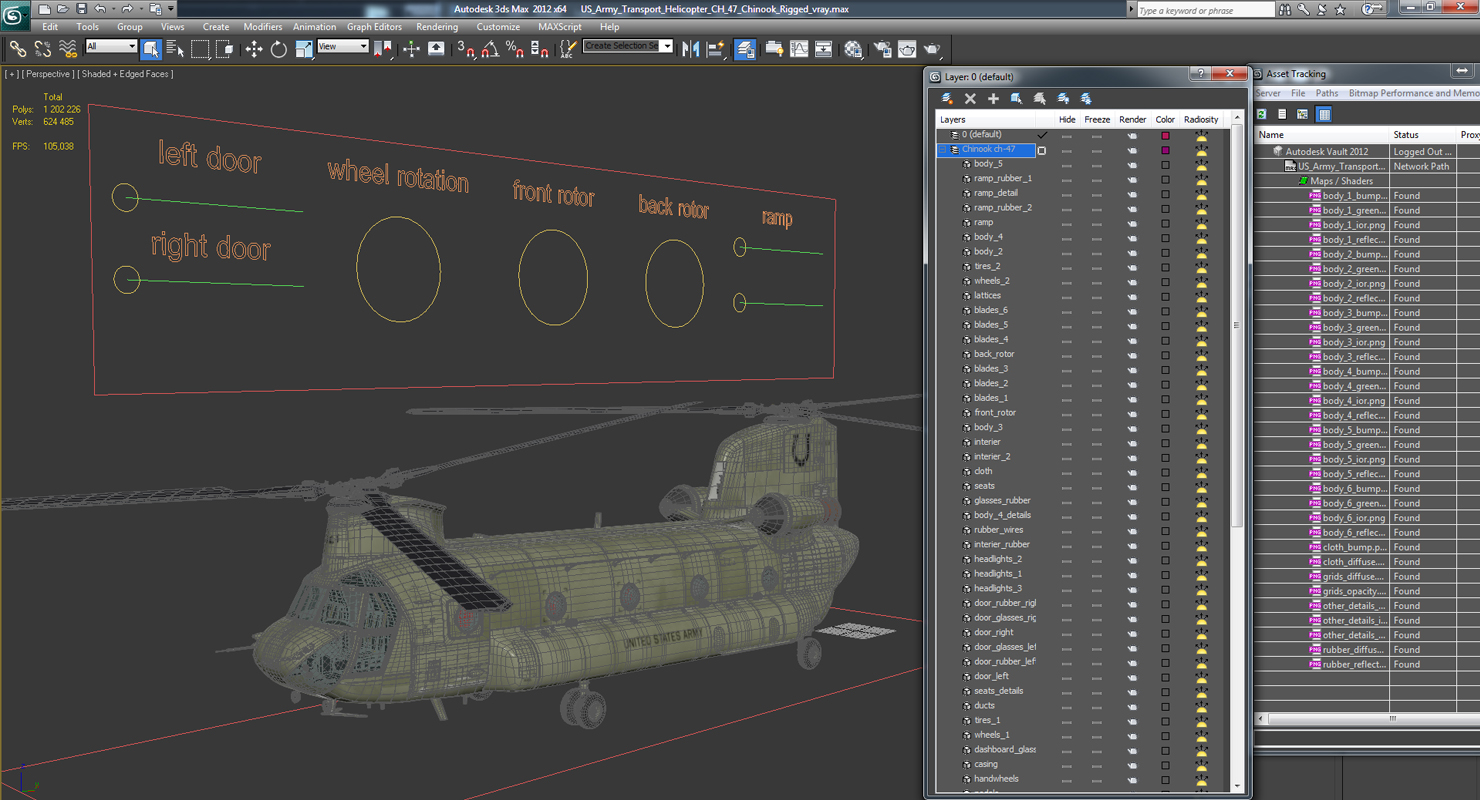Add selected objects to layer plus icon
Image resolution: width=1480 pixels, height=800 pixels.
(x=993, y=98)
